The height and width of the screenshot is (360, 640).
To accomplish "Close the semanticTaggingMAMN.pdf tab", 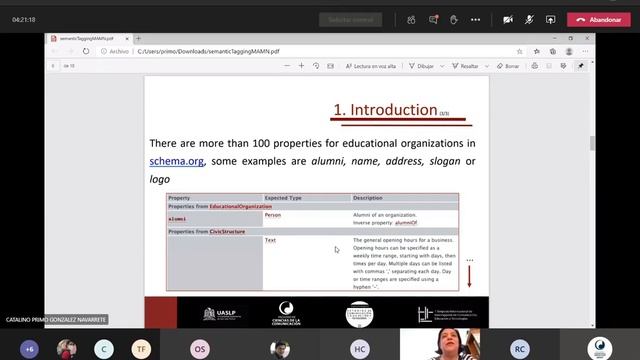I will (x=127, y=38).
